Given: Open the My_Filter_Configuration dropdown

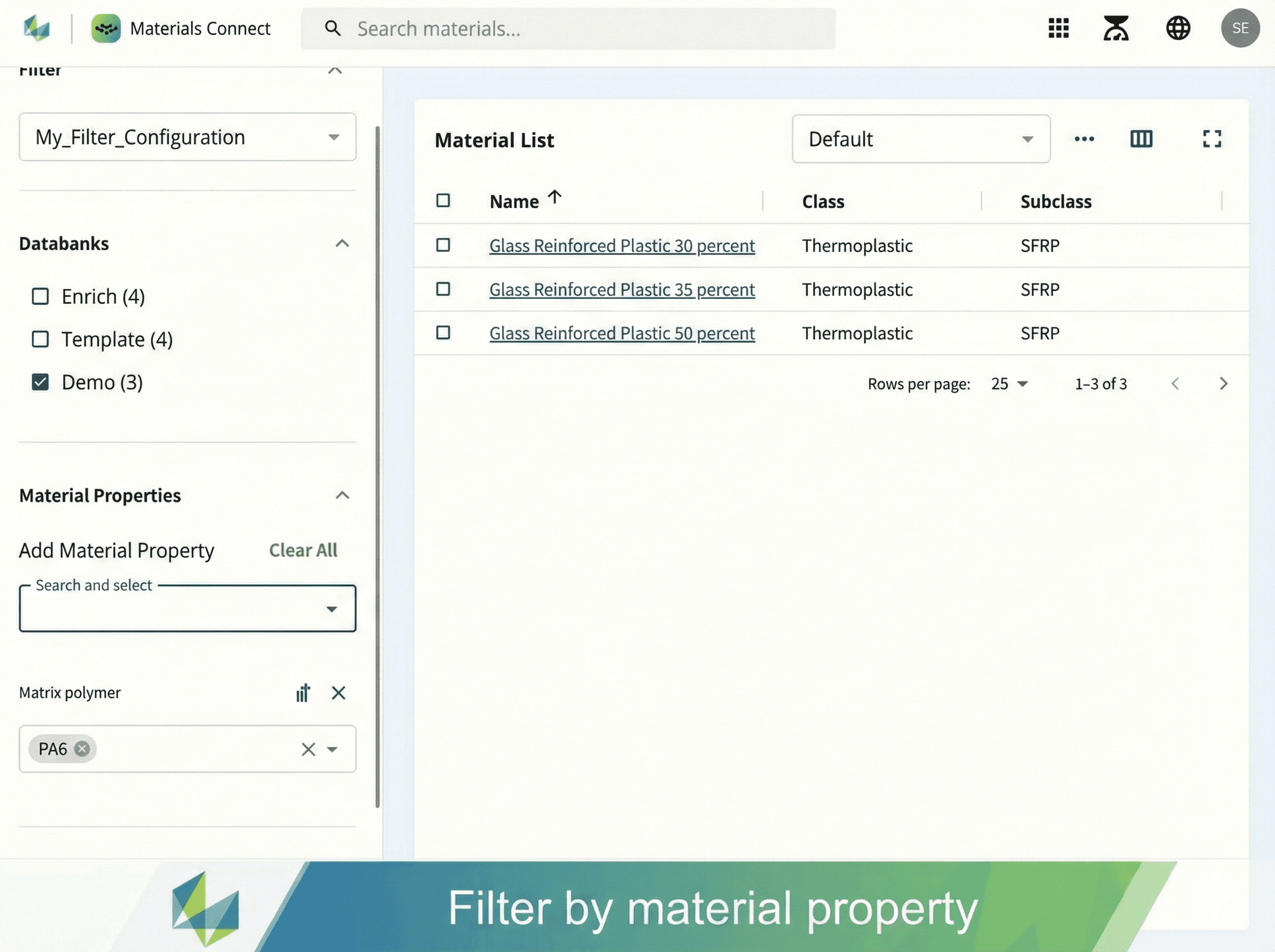Looking at the screenshot, I should tap(187, 137).
